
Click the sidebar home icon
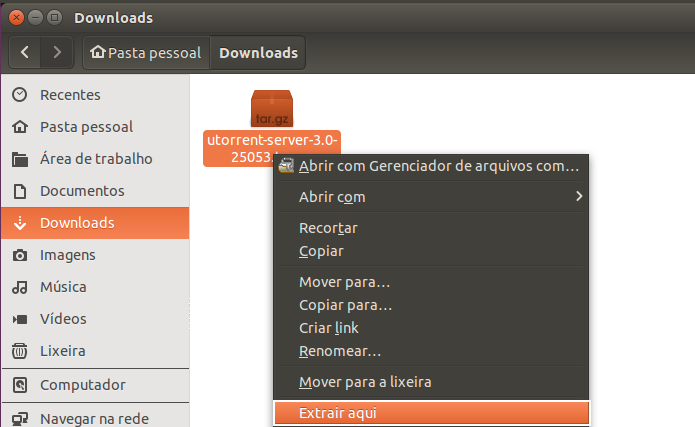[x=20, y=127]
